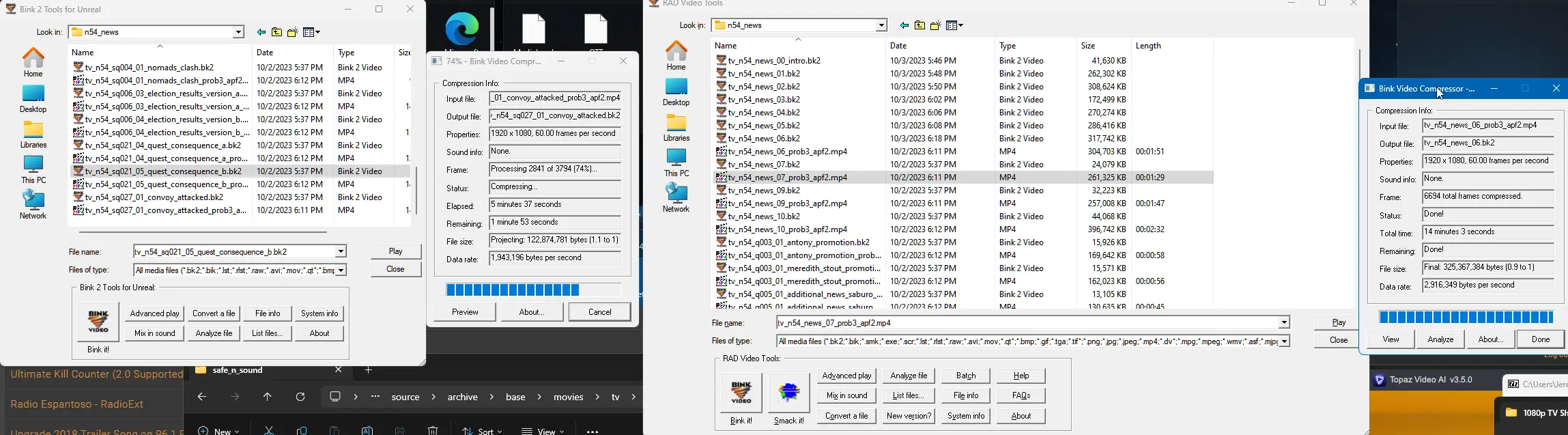The height and width of the screenshot is (435, 1568).
Task: Click refresh icon in File Explorer
Action: pyautogui.click(x=300, y=397)
